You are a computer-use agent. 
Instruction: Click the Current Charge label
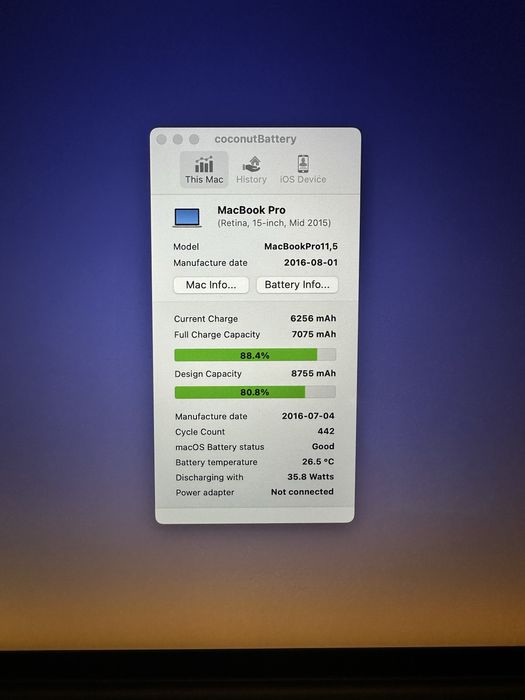pos(206,319)
